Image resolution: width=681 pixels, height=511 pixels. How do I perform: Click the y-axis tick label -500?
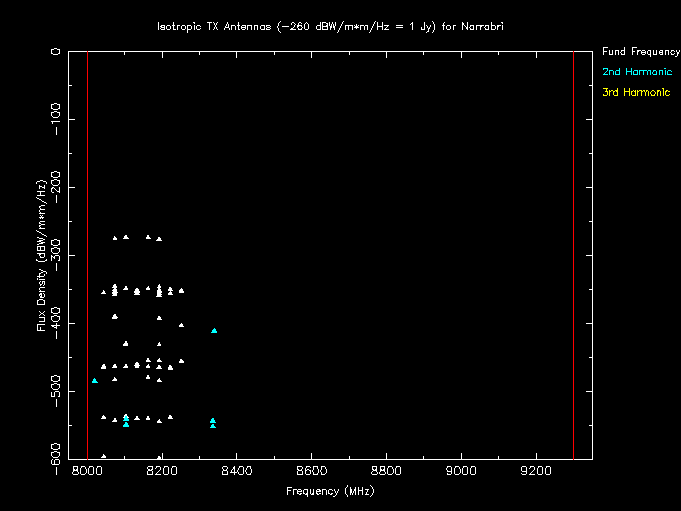coord(55,391)
